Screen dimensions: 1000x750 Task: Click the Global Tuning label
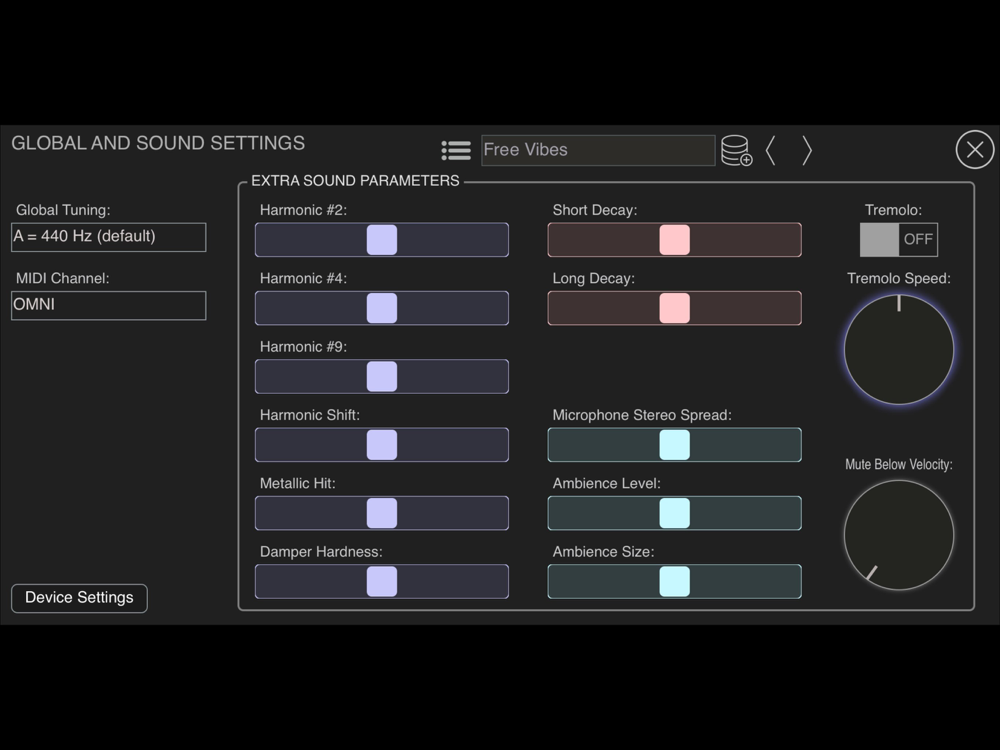point(63,210)
